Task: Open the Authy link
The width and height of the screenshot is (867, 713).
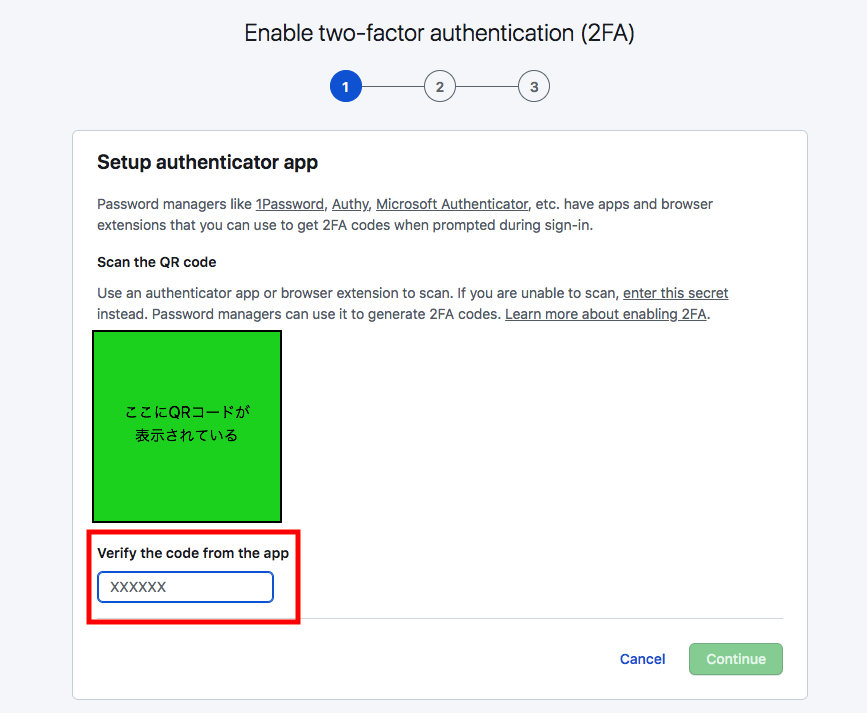Action: click(x=349, y=204)
